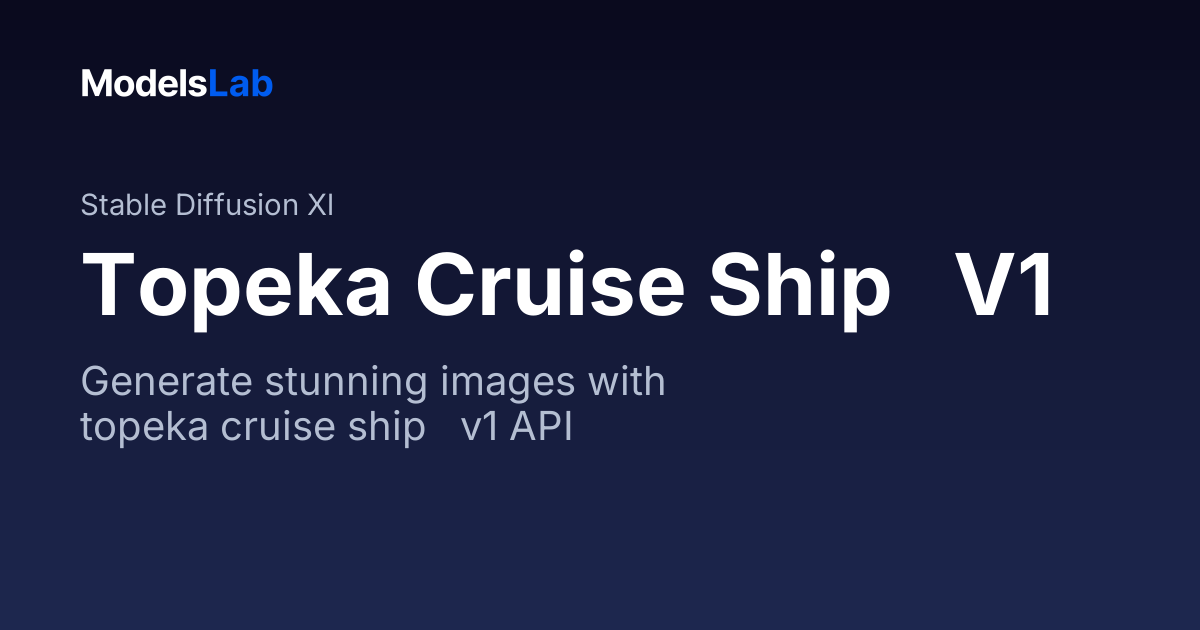The height and width of the screenshot is (630, 1200).
Task: Click the ModelsLab logo
Action: point(177,84)
